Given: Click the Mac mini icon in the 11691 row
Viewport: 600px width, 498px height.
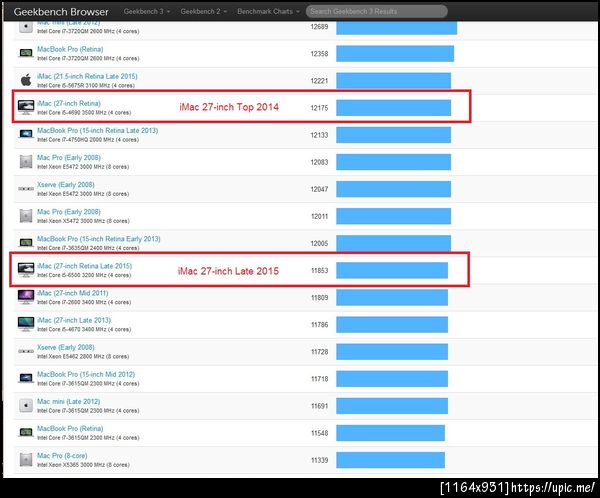Looking at the screenshot, I should pos(26,405).
